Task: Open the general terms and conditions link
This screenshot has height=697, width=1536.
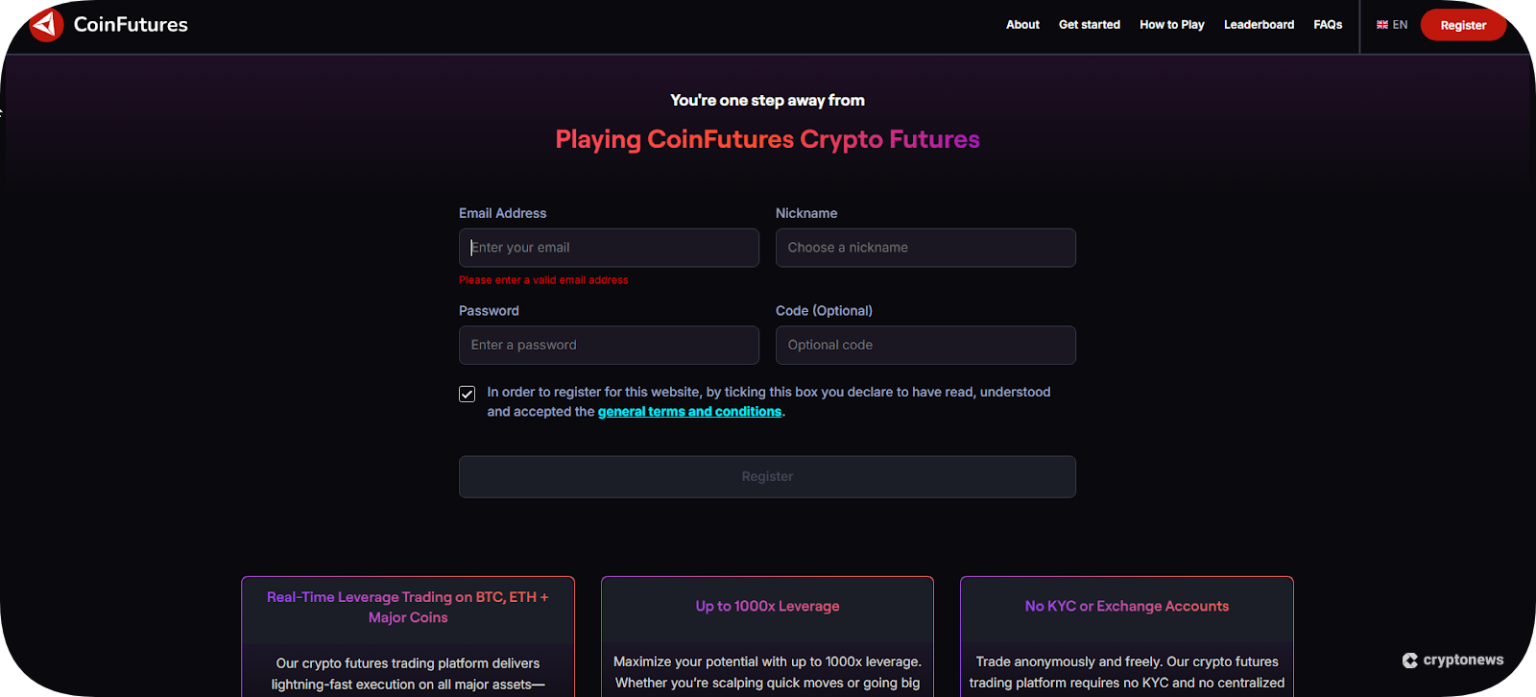Action: 689,411
